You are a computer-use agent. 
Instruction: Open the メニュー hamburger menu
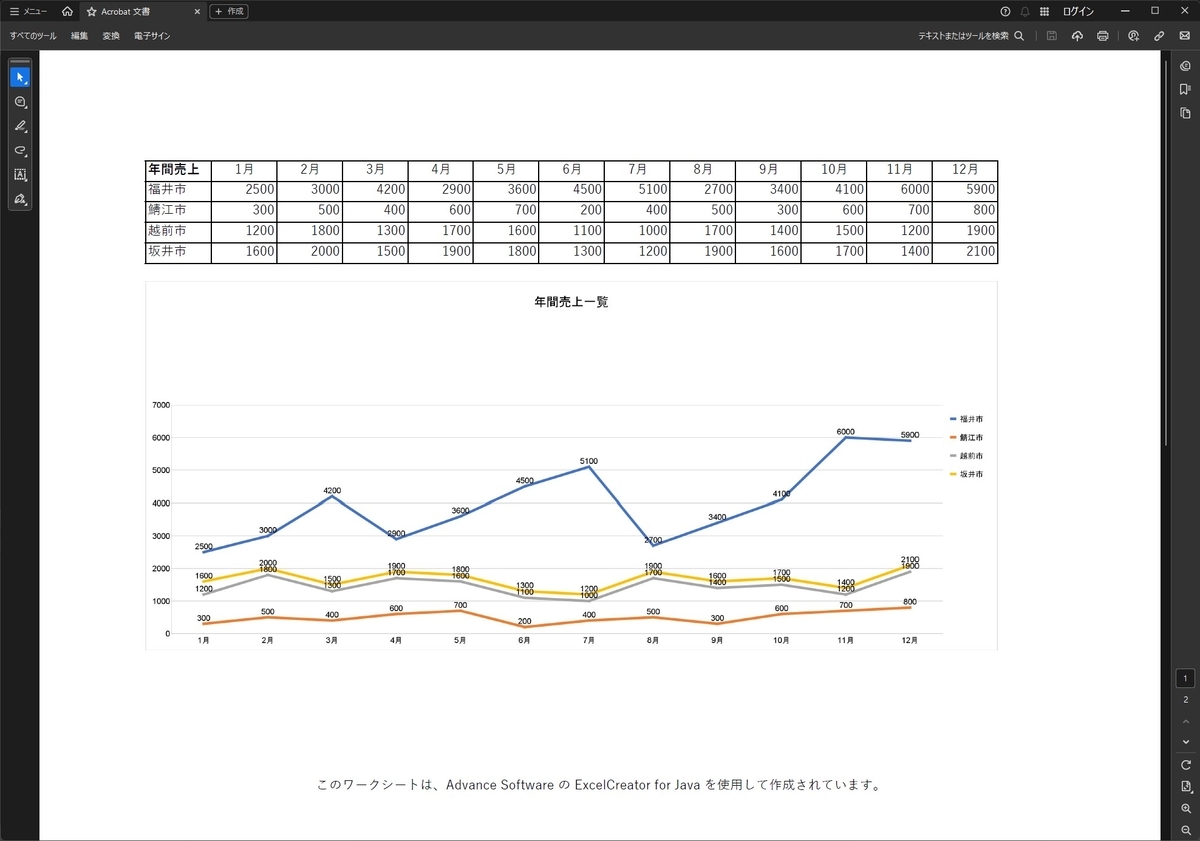click(24, 11)
